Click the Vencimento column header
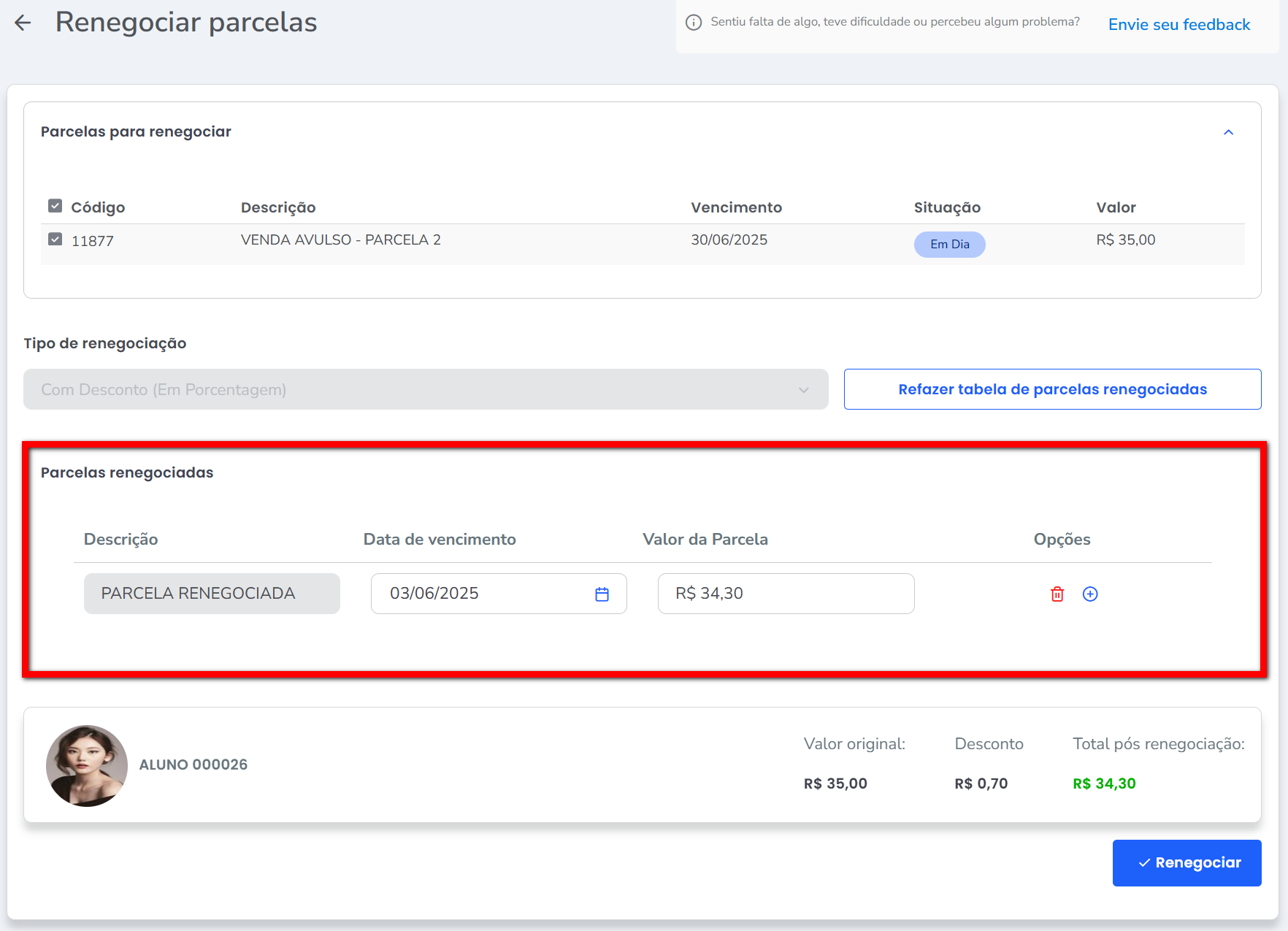 point(736,207)
